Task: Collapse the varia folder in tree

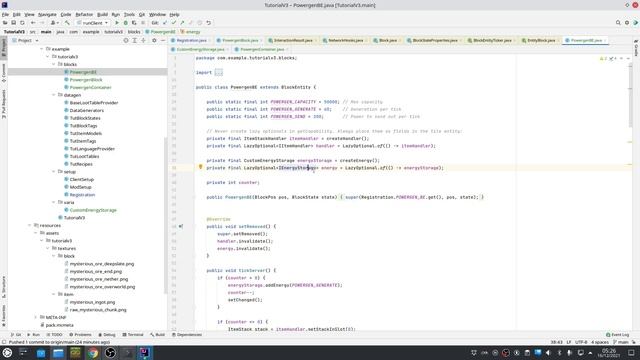Action: pos(54,202)
